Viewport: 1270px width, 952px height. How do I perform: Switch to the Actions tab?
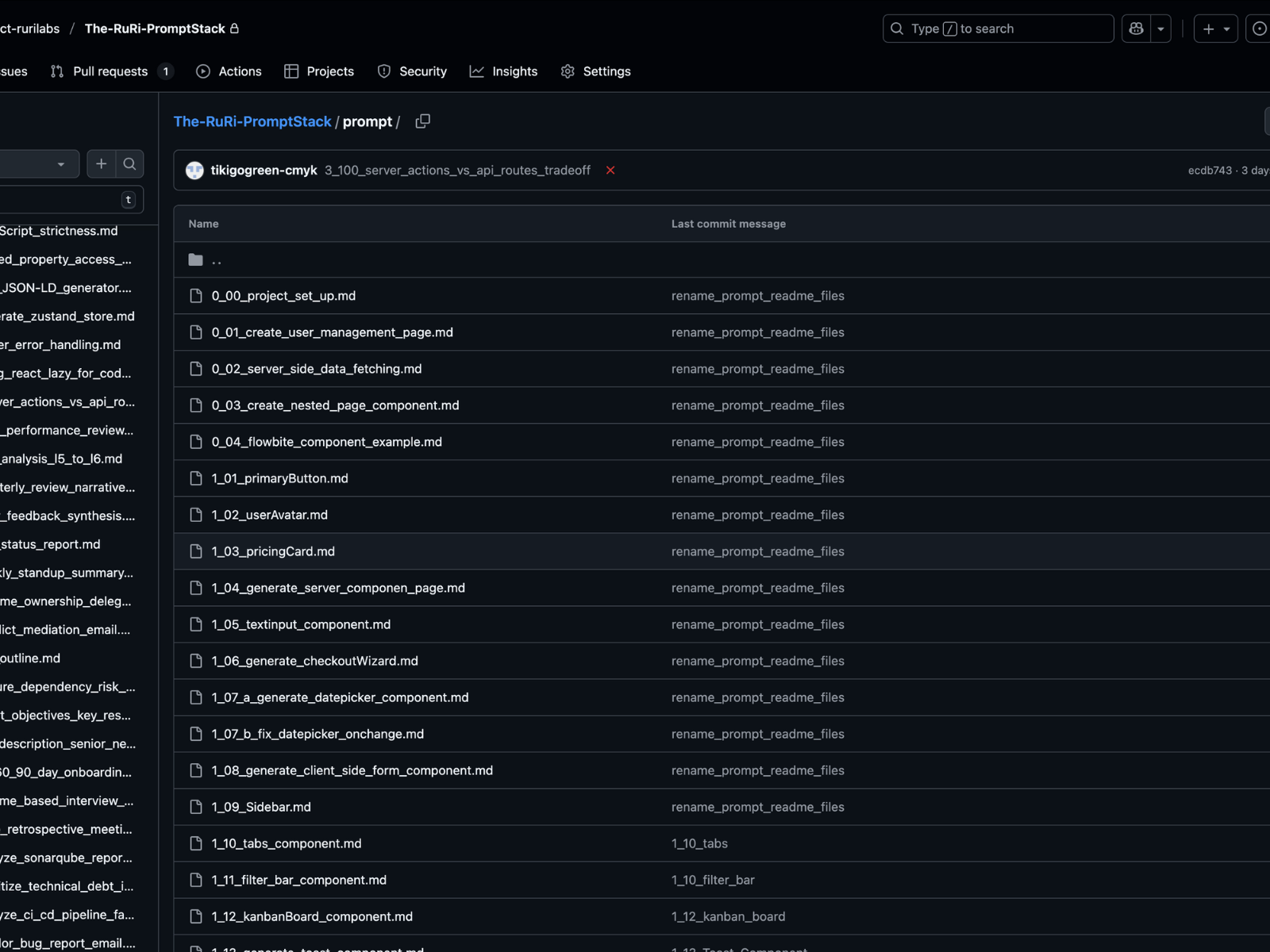(x=229, y=71)
